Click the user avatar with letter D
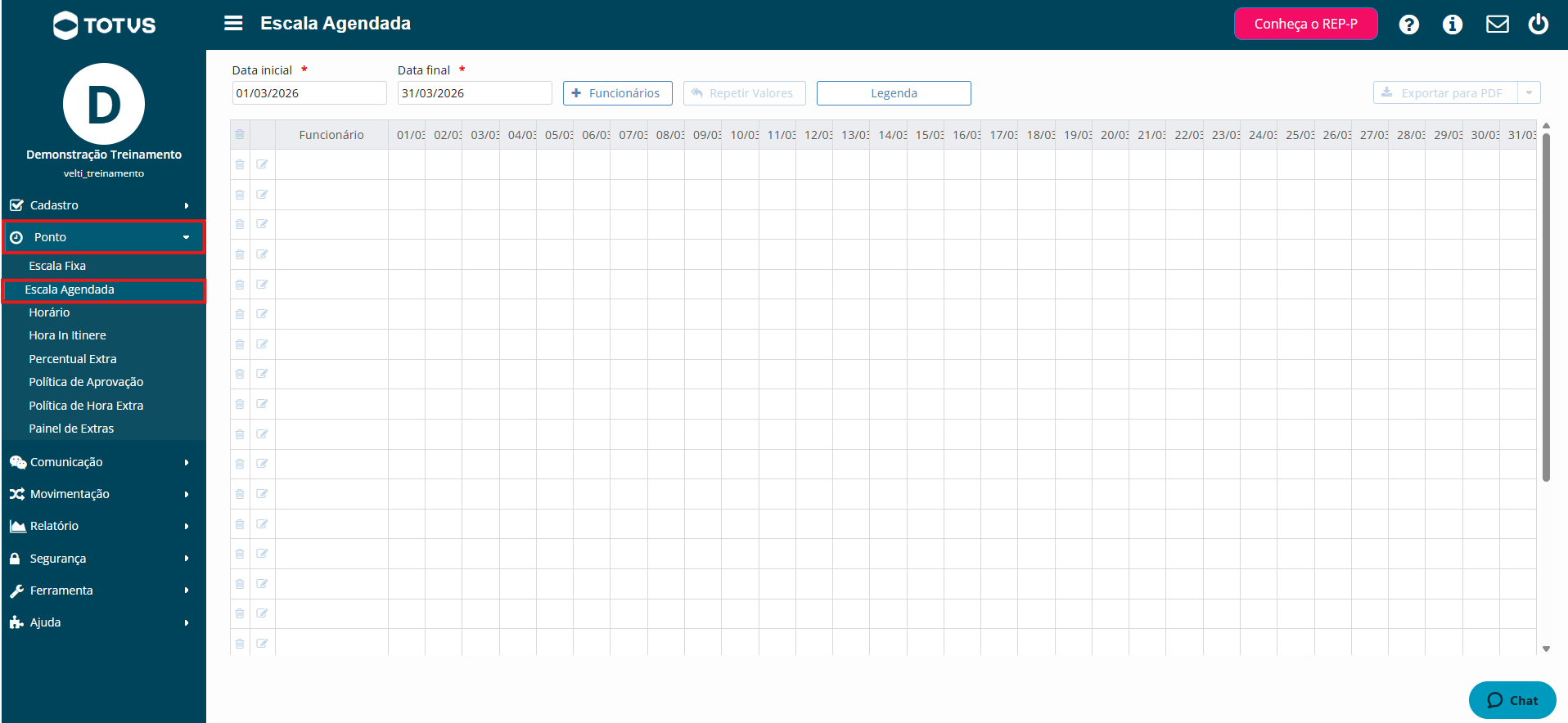Image resolution: width=1568 pixels, height=723 pixels. click(104, 104)
